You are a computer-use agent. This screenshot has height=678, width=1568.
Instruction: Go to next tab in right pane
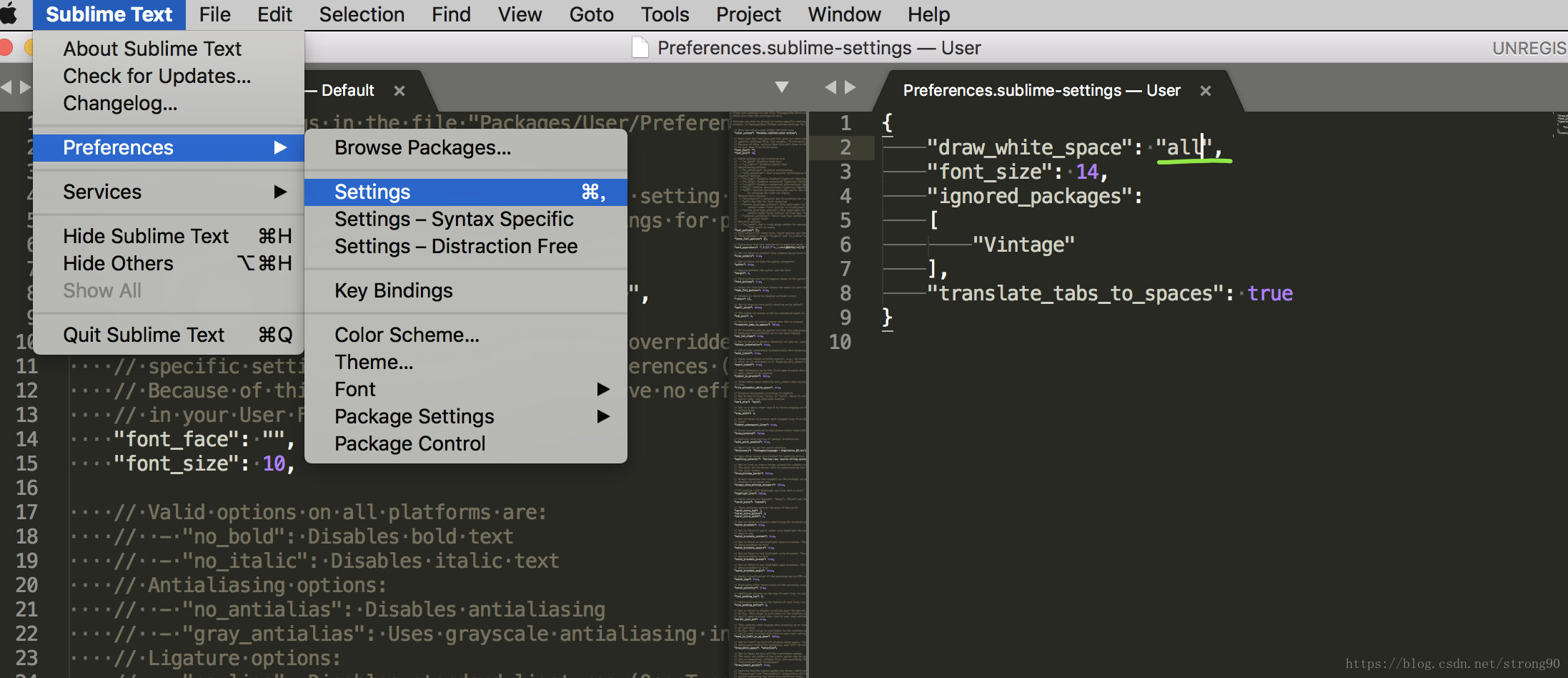pyautogui.click(x=850, y=87)
